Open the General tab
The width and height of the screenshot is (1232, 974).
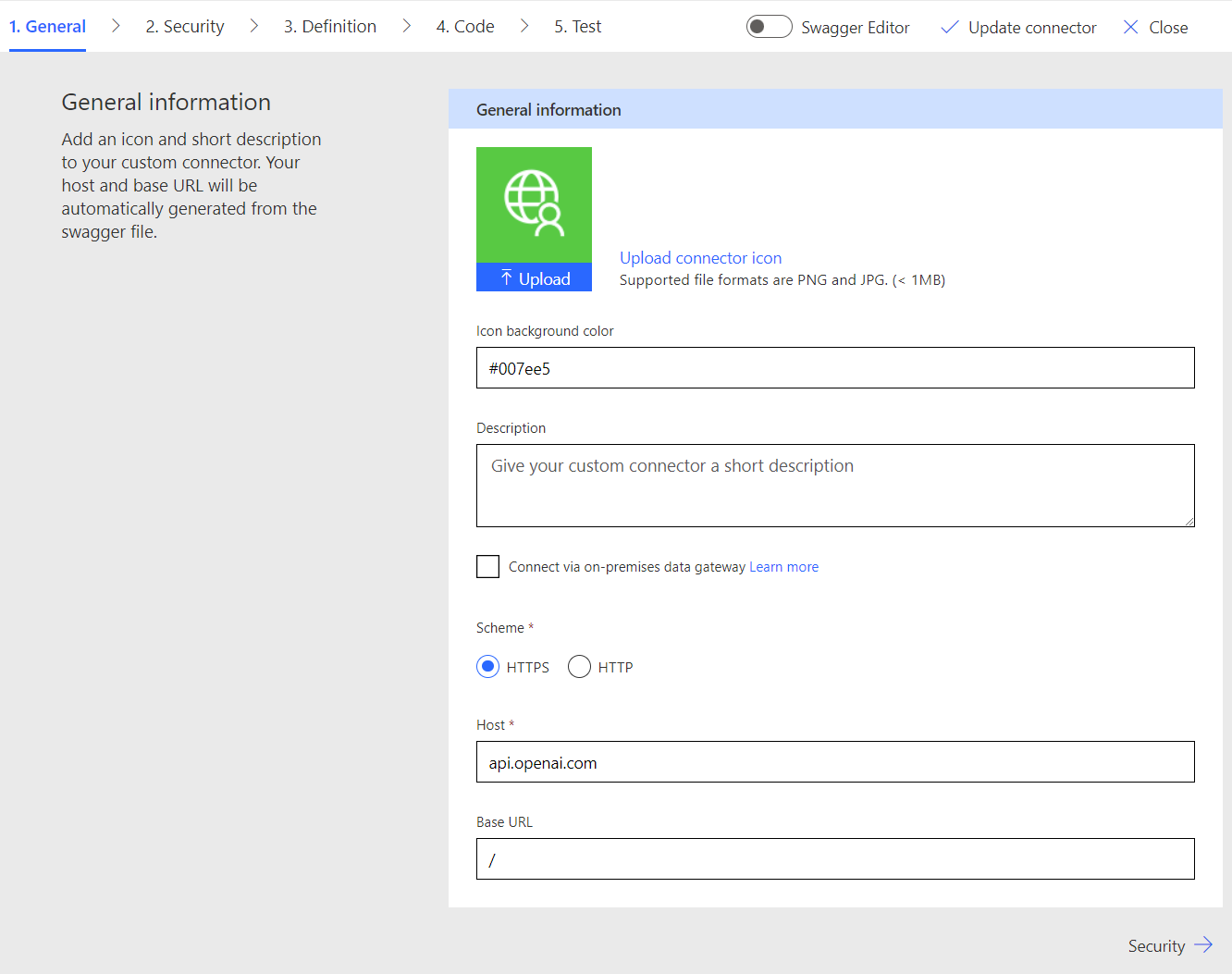click(x=47, y=27)
